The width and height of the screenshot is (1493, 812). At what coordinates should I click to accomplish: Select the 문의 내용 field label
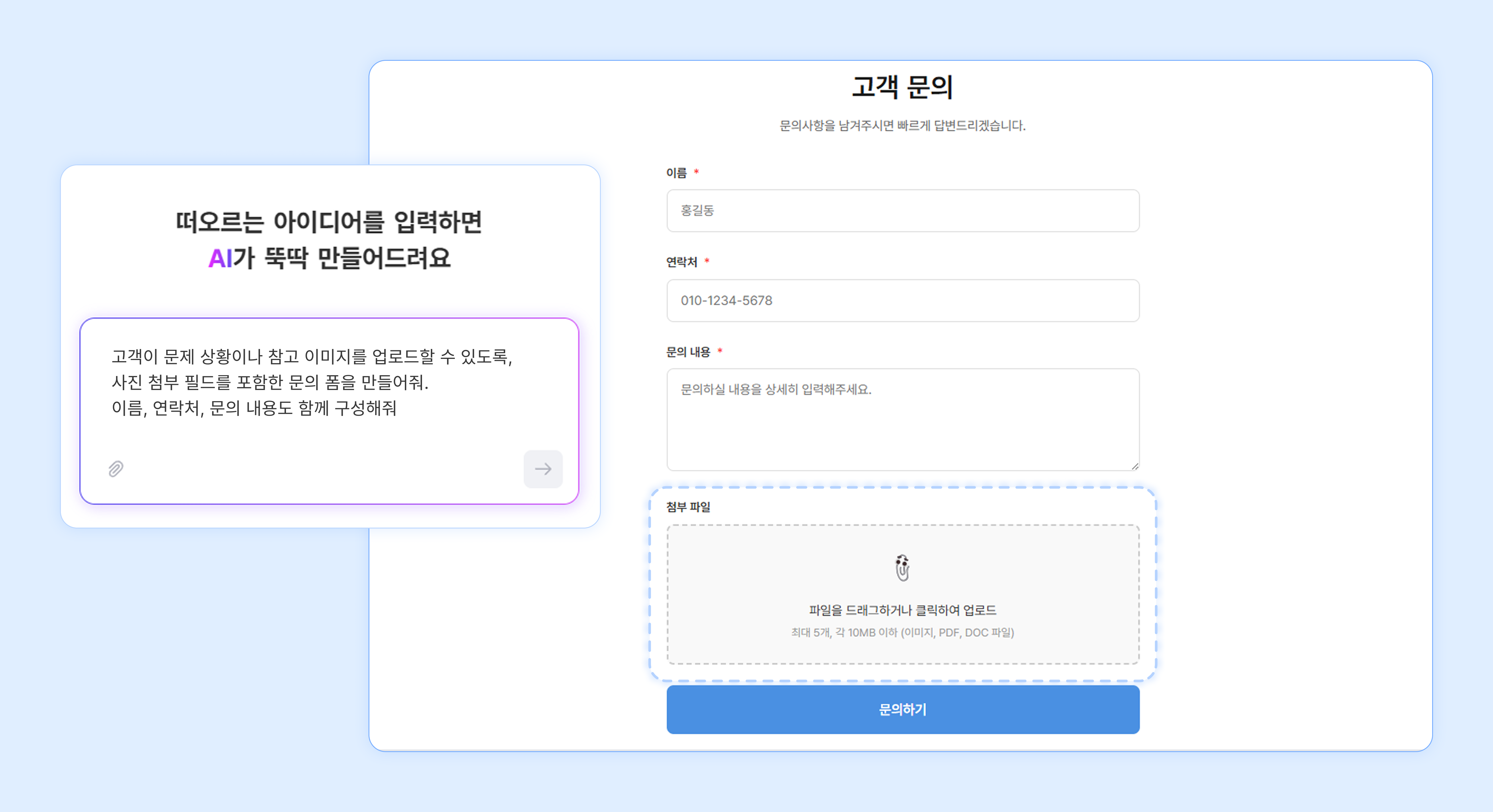(x=688, y=351)
